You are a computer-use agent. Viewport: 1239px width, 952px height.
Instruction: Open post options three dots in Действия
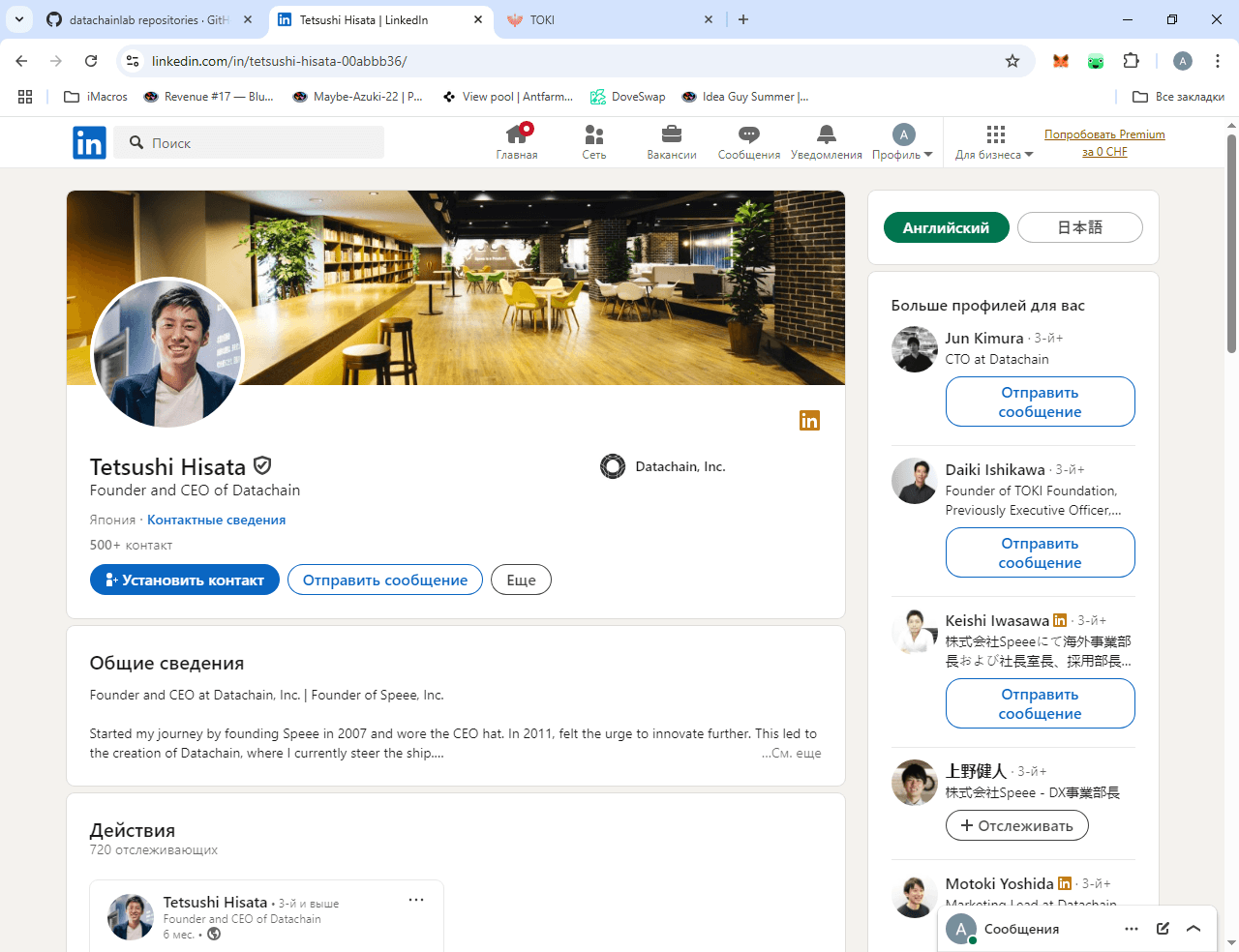416,900
